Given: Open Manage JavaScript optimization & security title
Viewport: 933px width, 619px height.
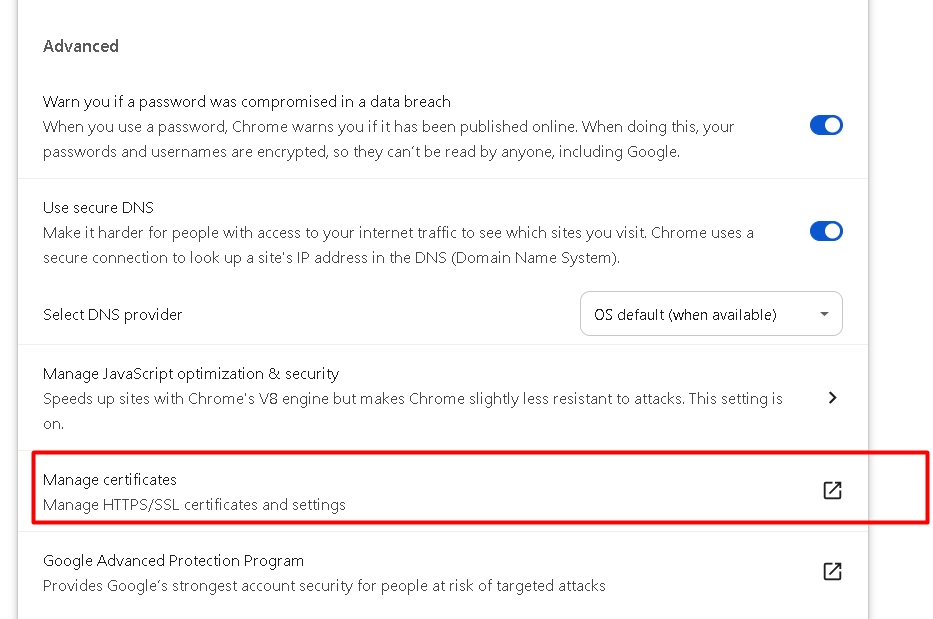Looking at the screenshot, I should [x=191, y=374].
